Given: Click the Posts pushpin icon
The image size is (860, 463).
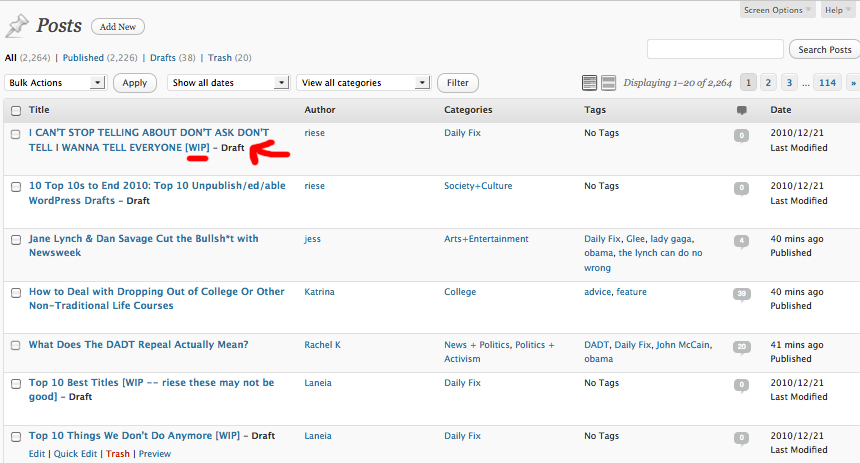Looking at the screenshot, I should pos(17,26).
